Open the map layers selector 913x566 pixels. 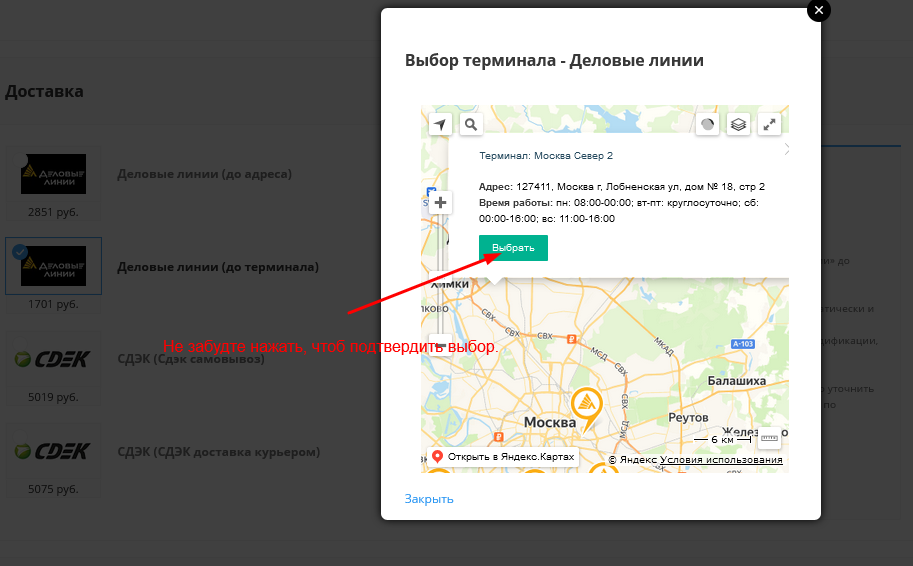[738, 124]
